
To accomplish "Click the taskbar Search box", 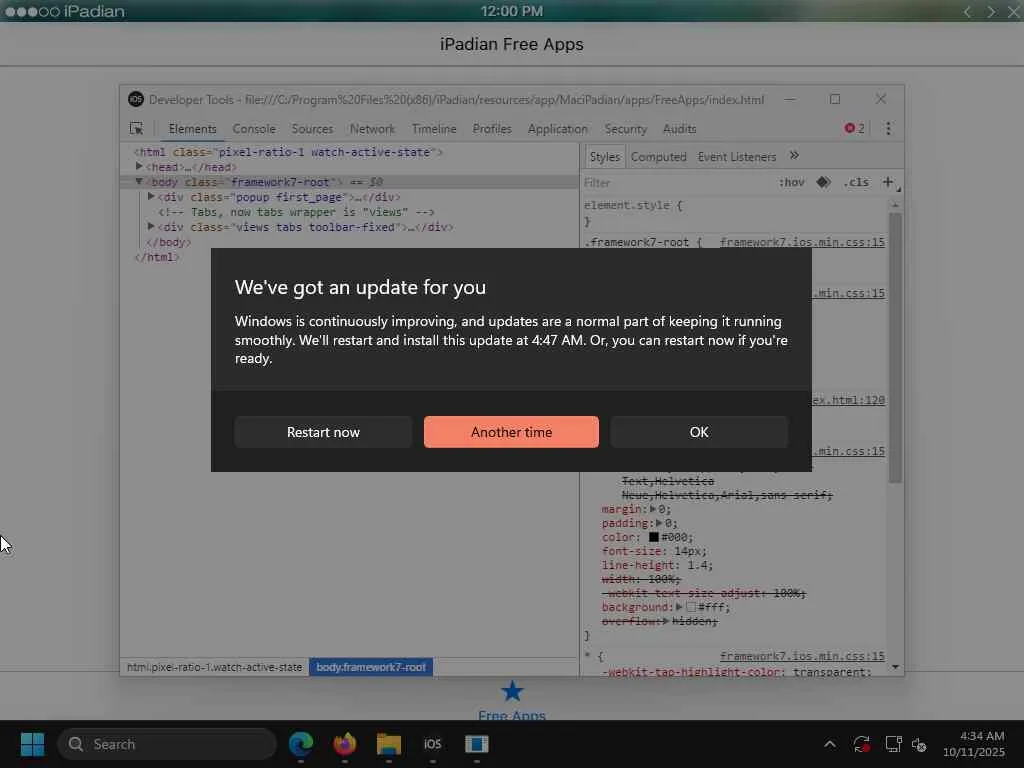I will [167, 744].
